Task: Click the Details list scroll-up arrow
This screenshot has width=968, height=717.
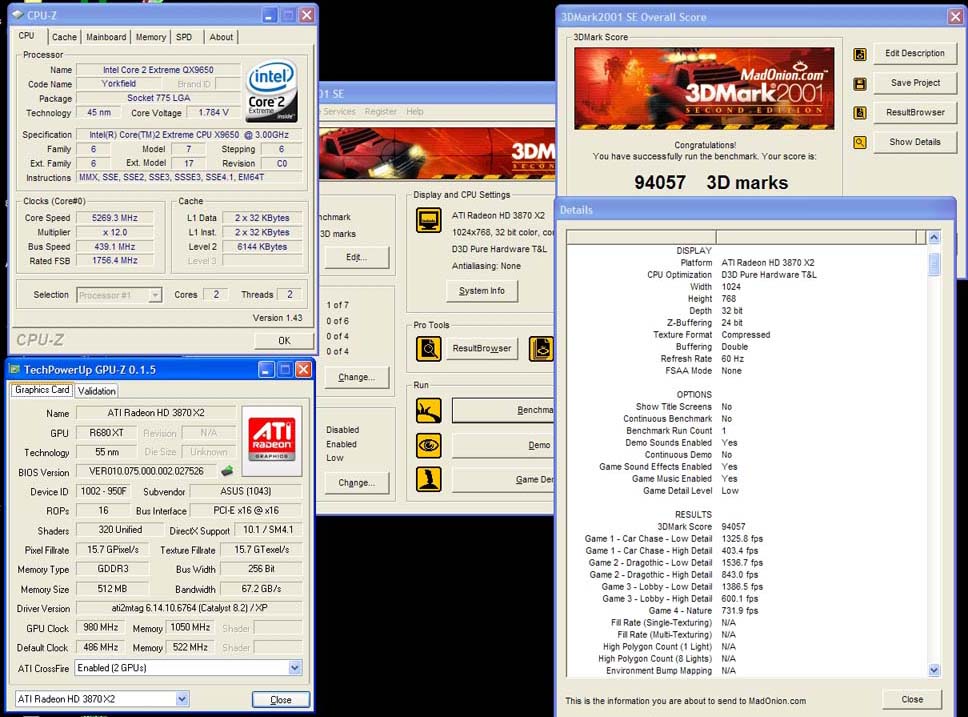Action: point(934,237)
